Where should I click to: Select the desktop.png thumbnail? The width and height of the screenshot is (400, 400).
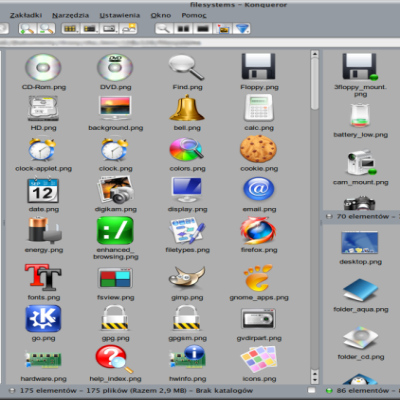(x=360, y=242)
